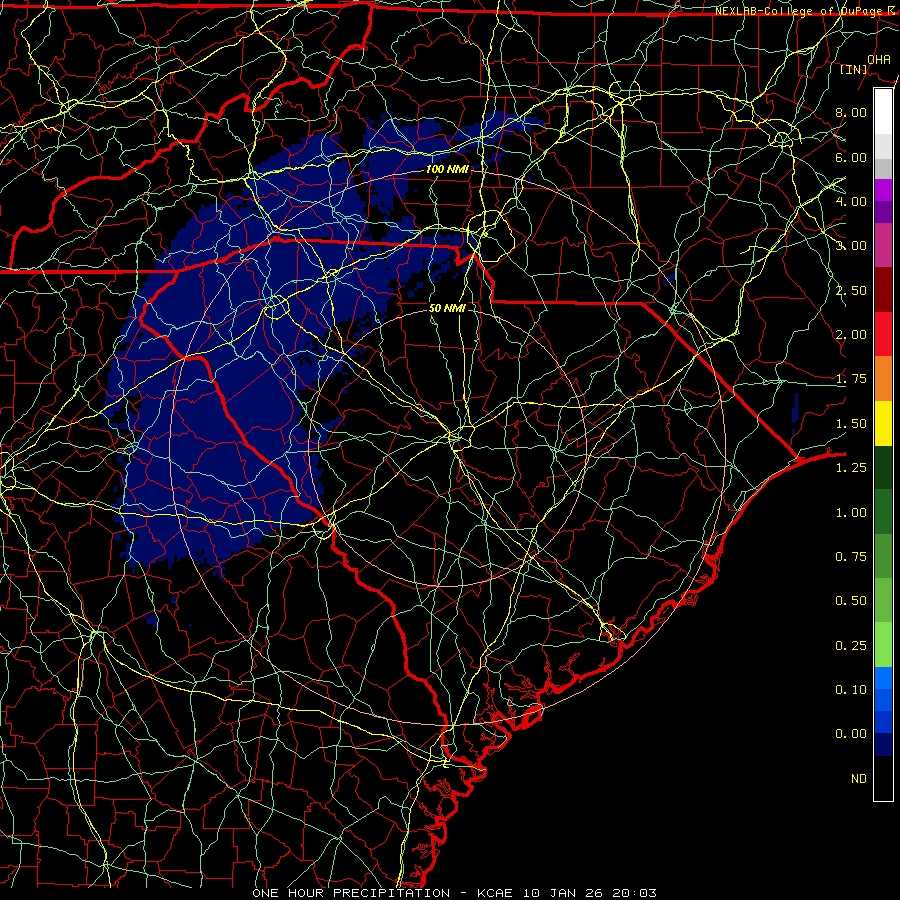This screenshot has height=900, width=900.
Task: Click the '0.00' legend value
Action: click(x=851, y=734)
